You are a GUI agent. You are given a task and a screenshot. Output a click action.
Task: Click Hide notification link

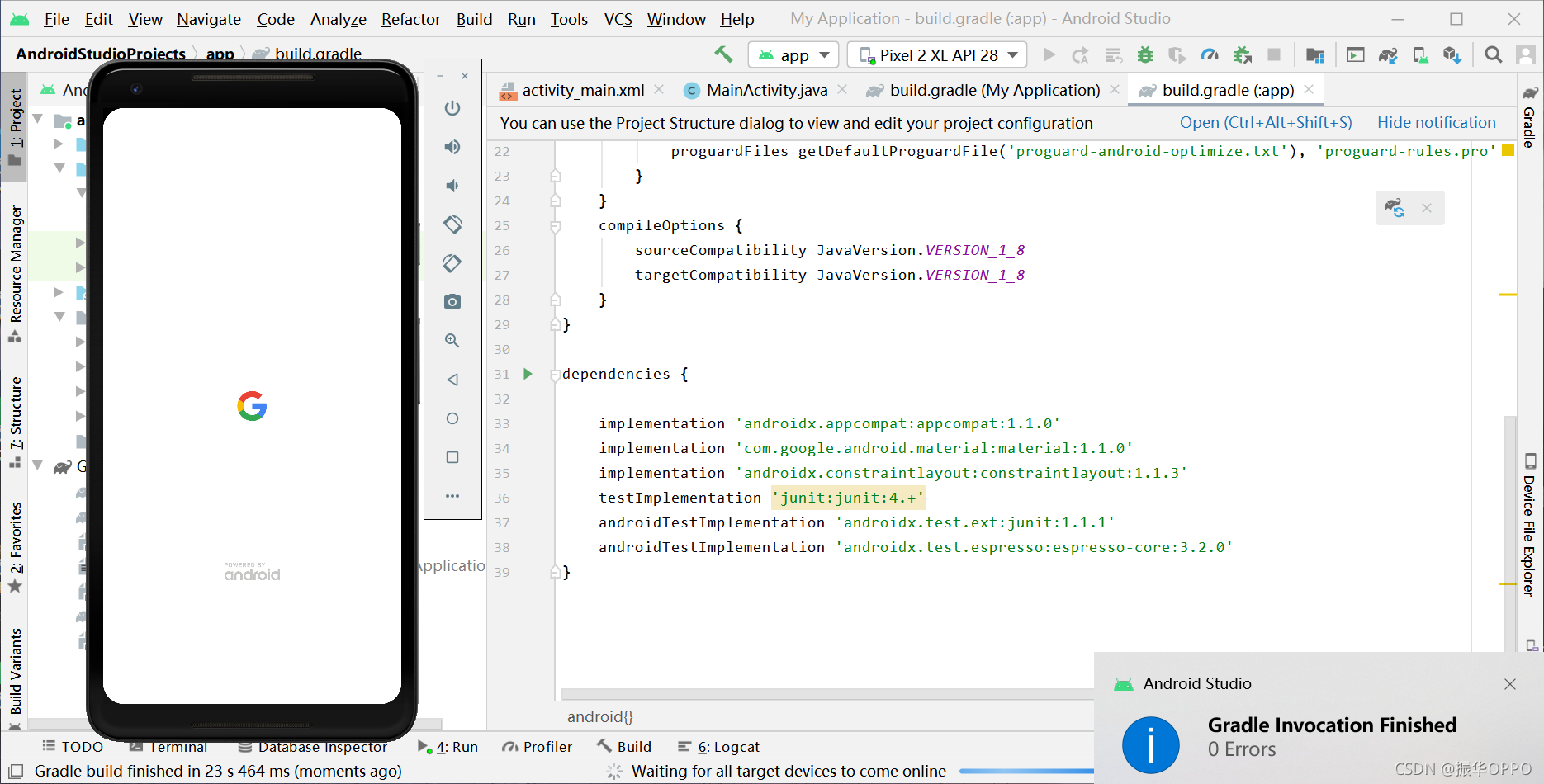coord(1436,123)
